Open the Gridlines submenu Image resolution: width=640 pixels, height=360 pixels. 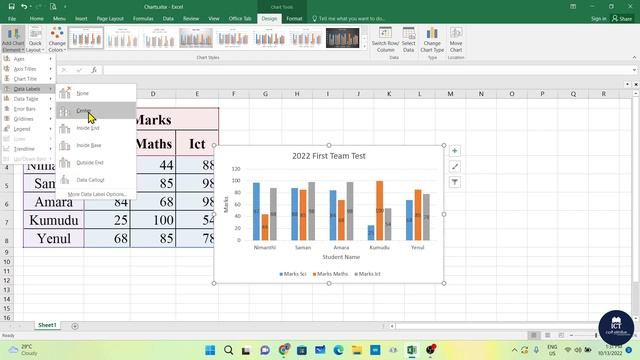pyautogui.click(x=28, y=119)
